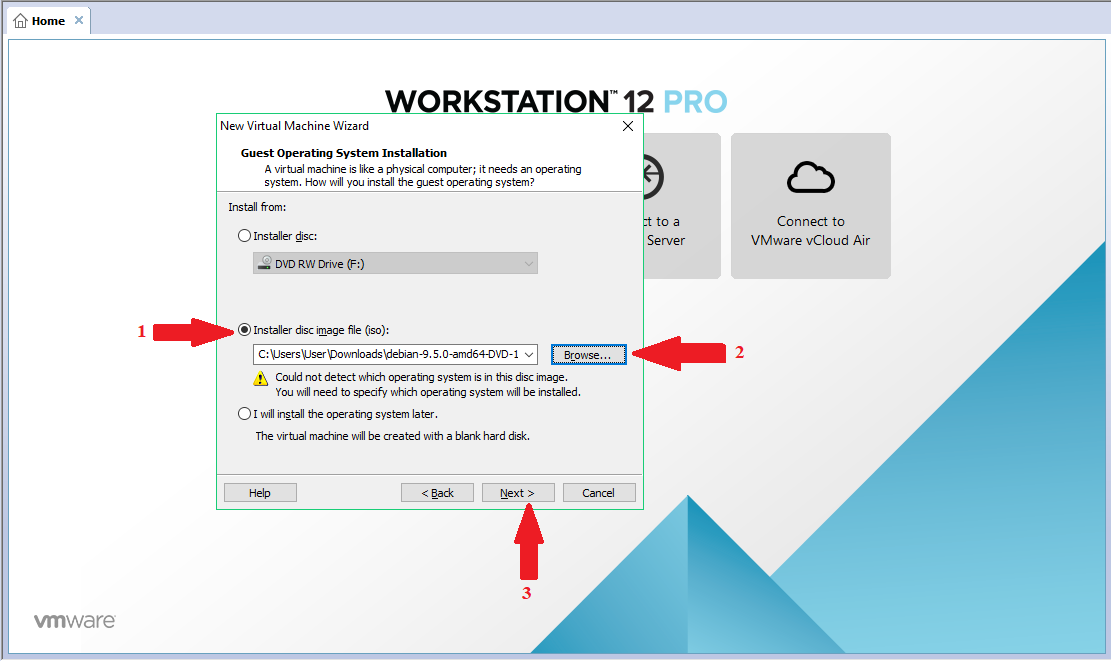Close the wizard dialog with X
The height and width of the screenshot is (661, 1111).
pyautogui.click(x=628, y=126)
